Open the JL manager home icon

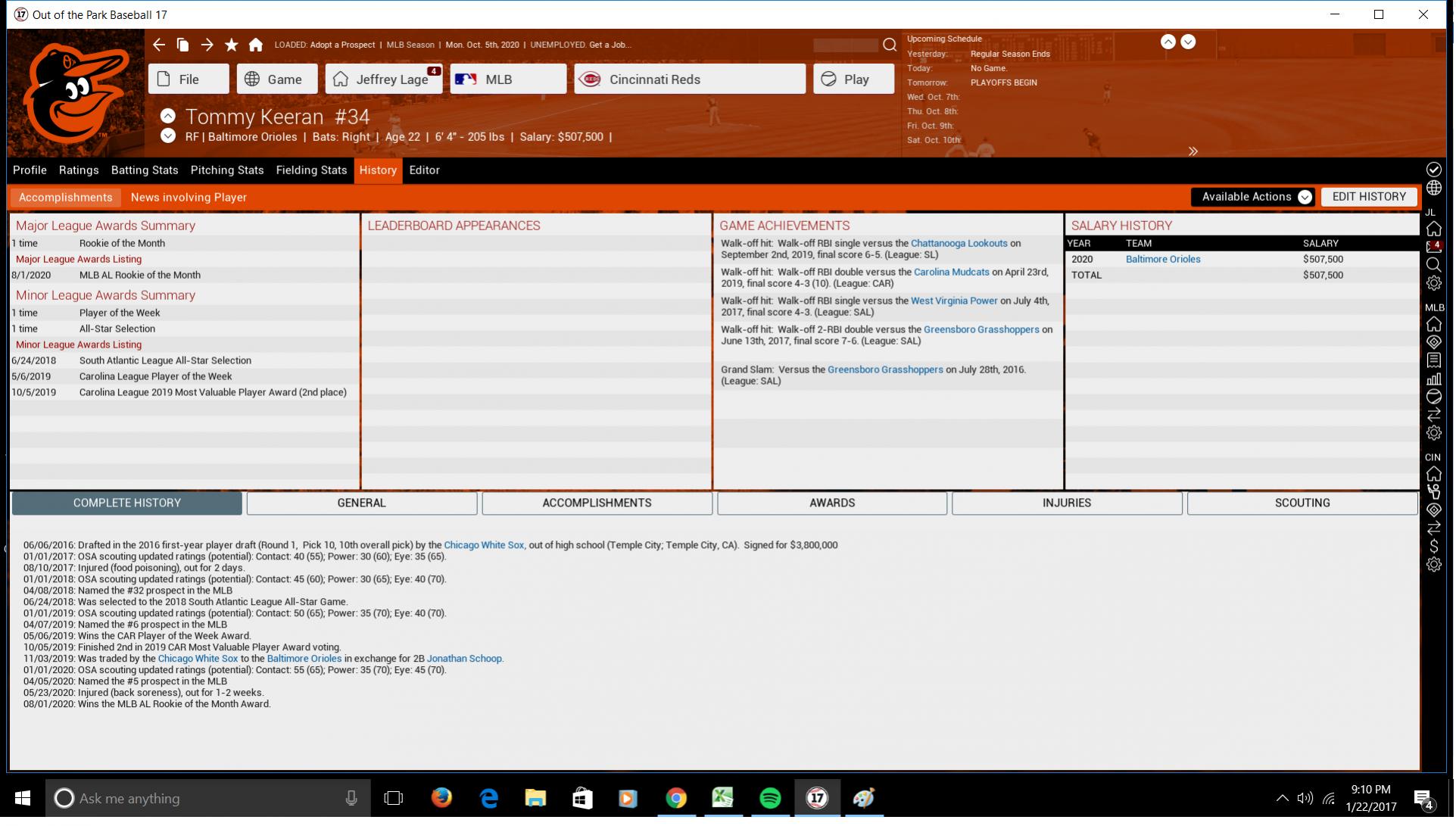tap(1433, 229)
